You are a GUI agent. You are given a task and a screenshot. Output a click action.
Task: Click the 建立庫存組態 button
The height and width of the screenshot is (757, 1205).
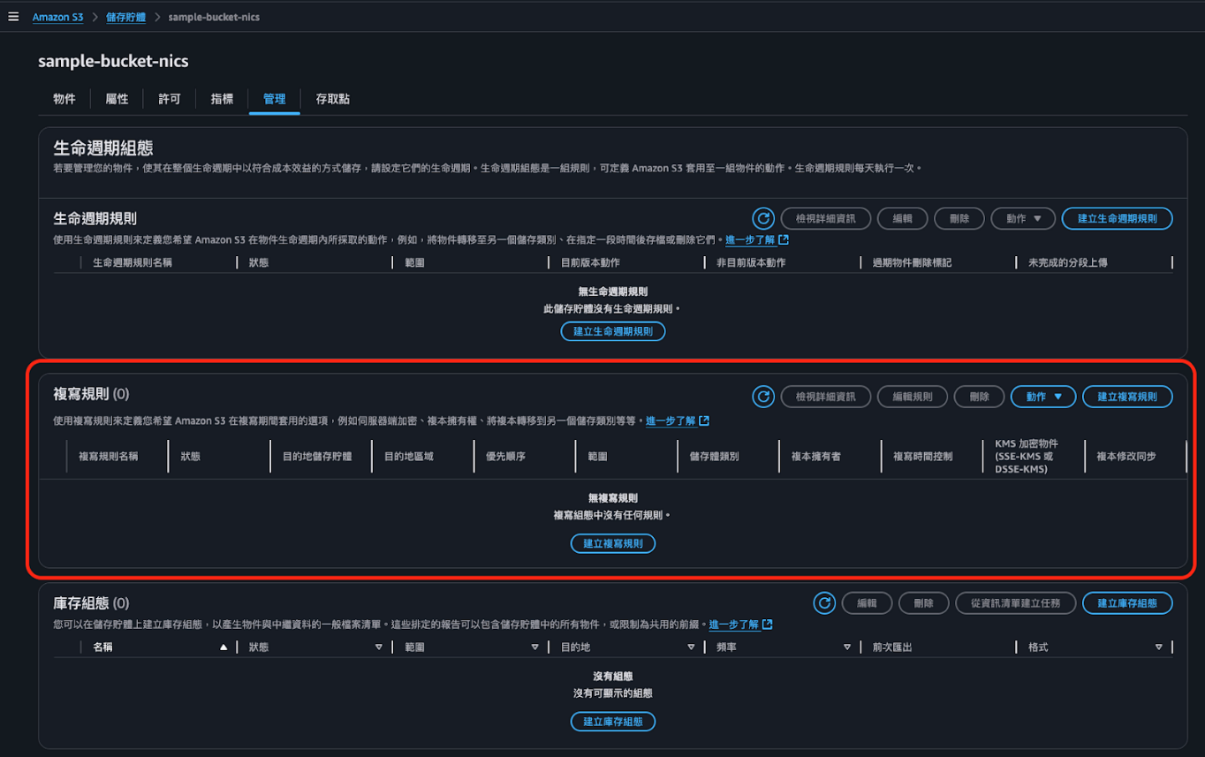[x=1130, y=603]
